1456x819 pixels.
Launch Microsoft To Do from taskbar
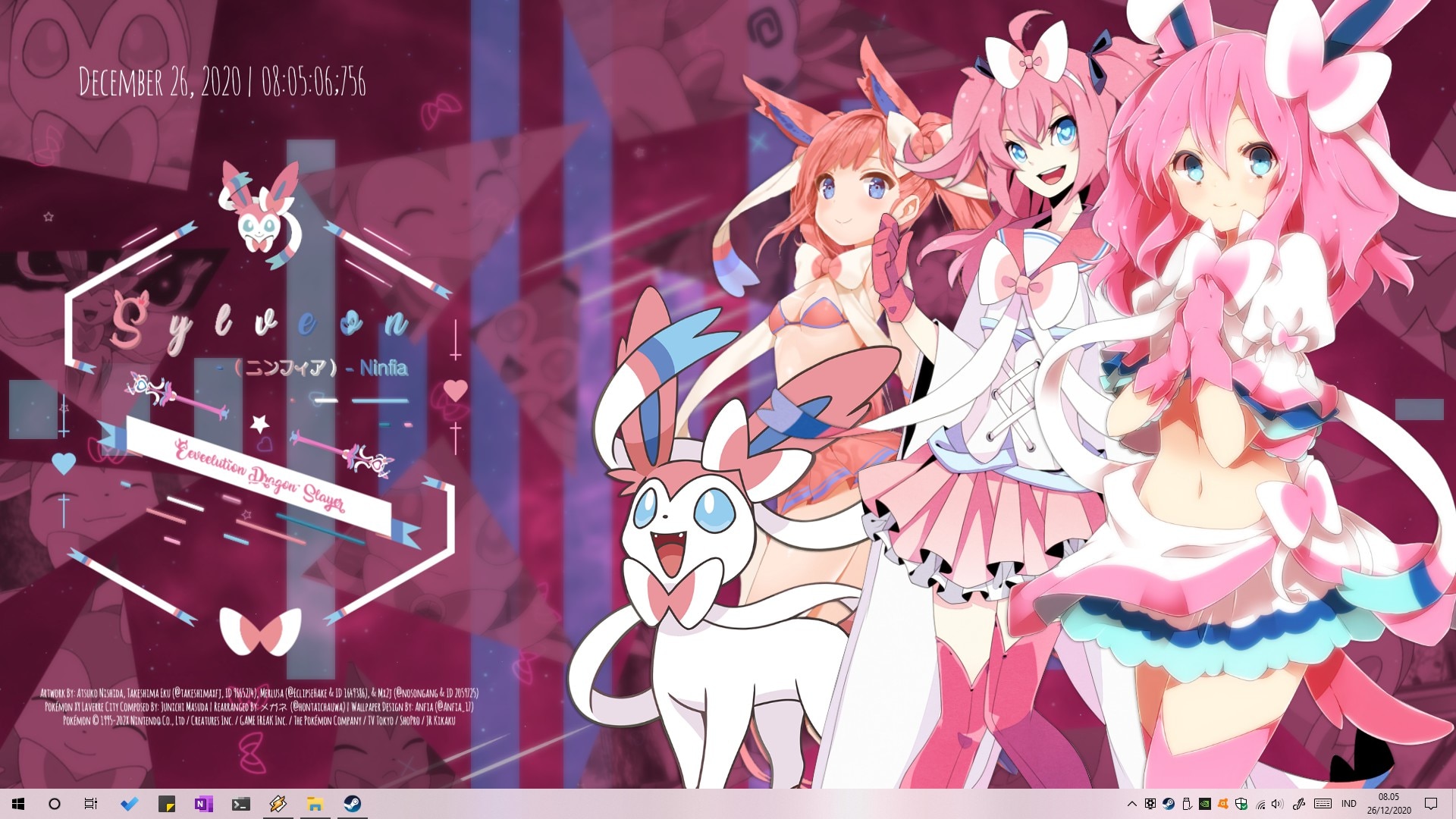point(130,804)
